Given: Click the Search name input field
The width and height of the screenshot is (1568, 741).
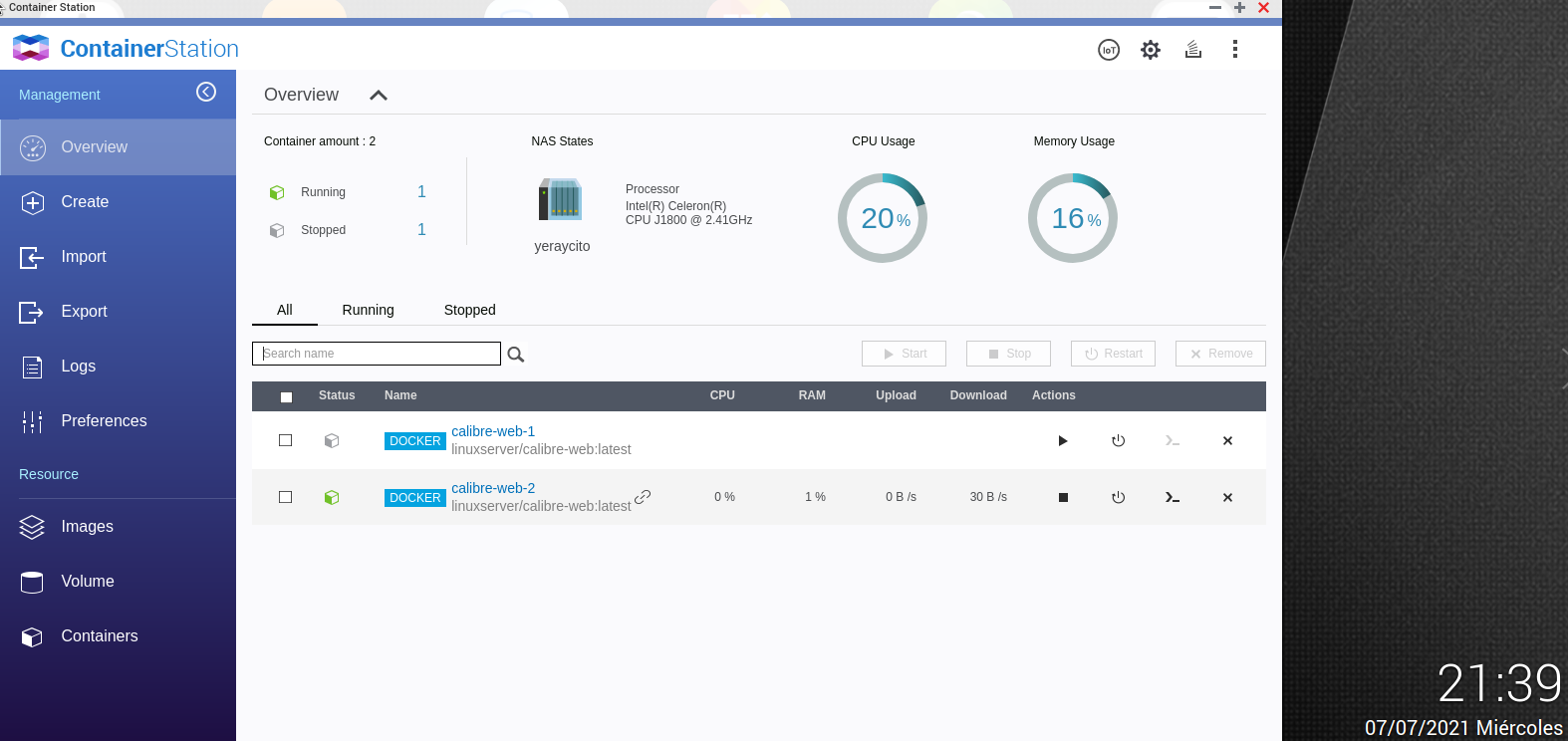Looking at the screenshot, I should (x=377, y=354).
